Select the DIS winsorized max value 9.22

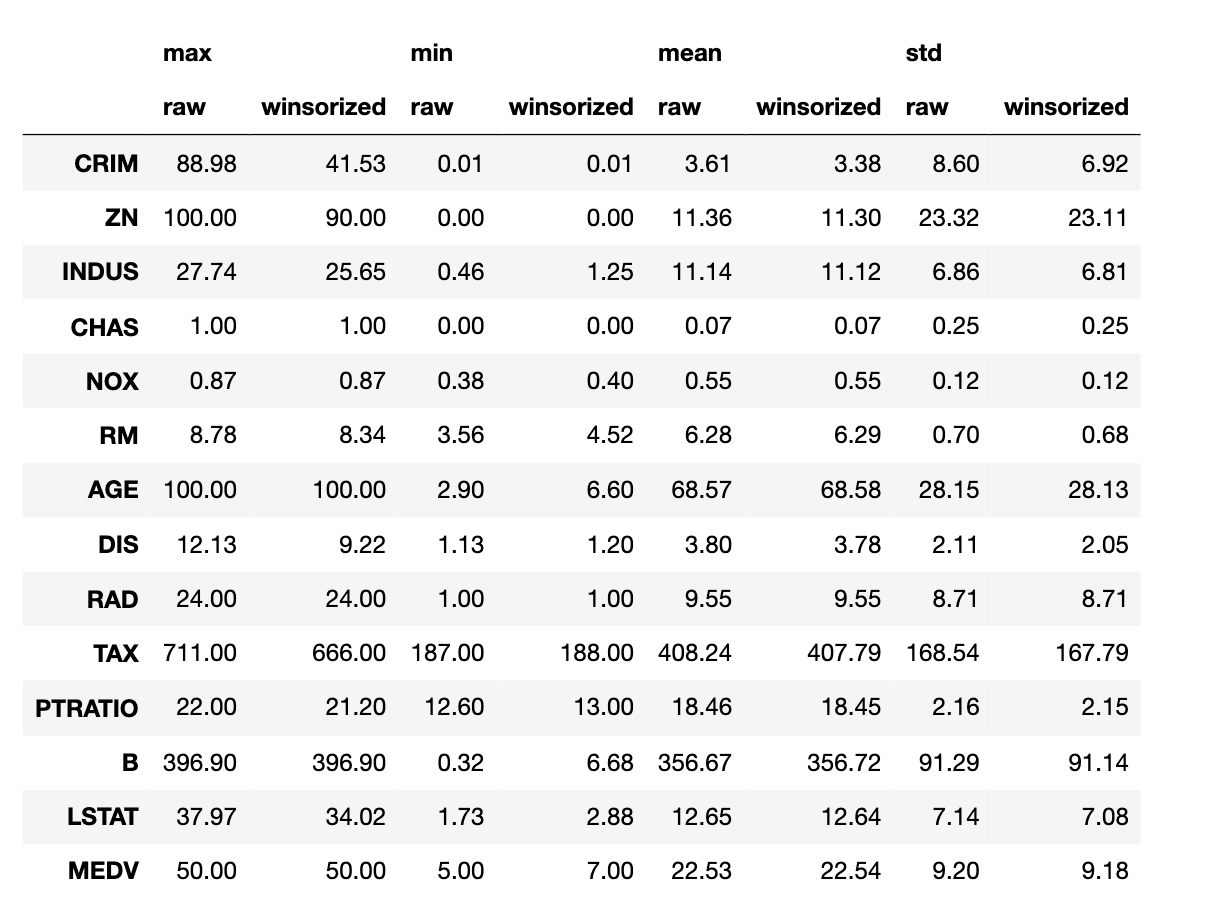[362, 545]
